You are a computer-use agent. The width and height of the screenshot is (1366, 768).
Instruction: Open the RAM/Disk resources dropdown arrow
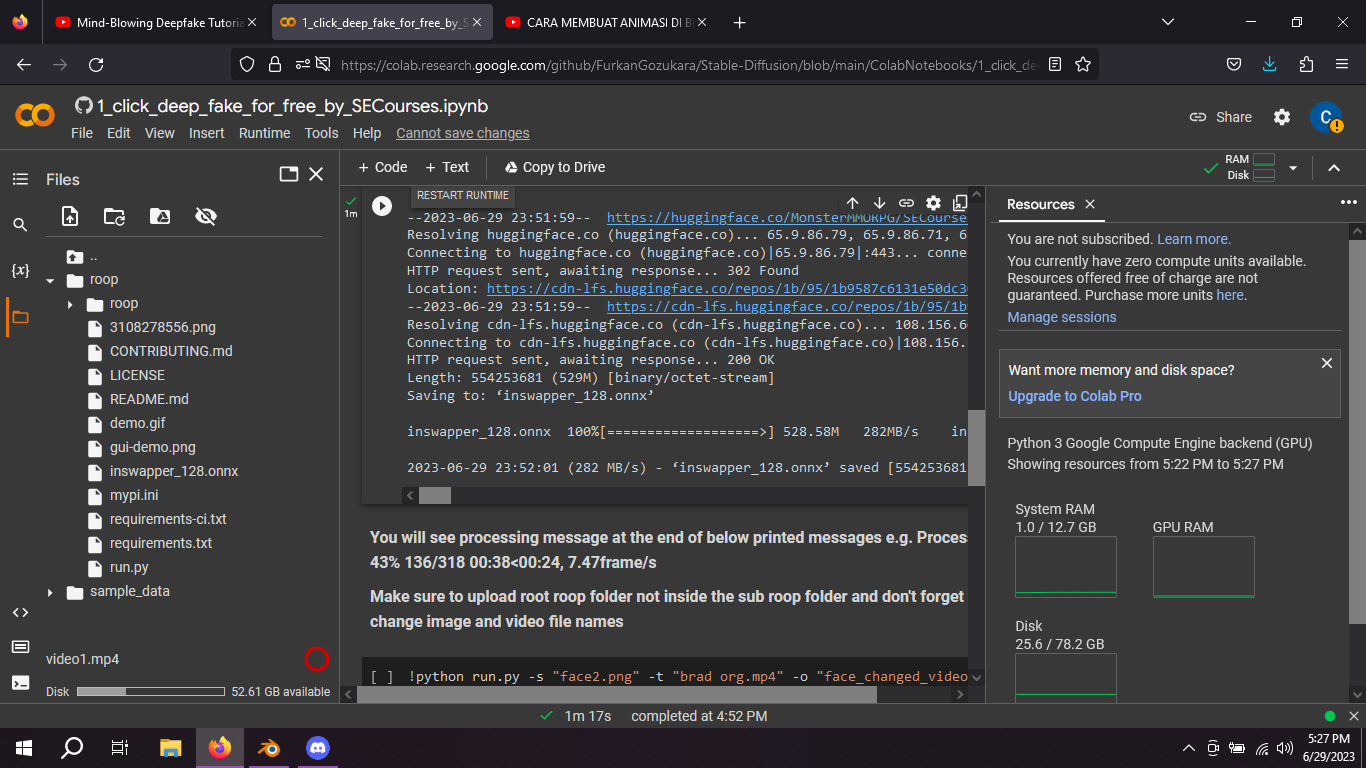1294,169
